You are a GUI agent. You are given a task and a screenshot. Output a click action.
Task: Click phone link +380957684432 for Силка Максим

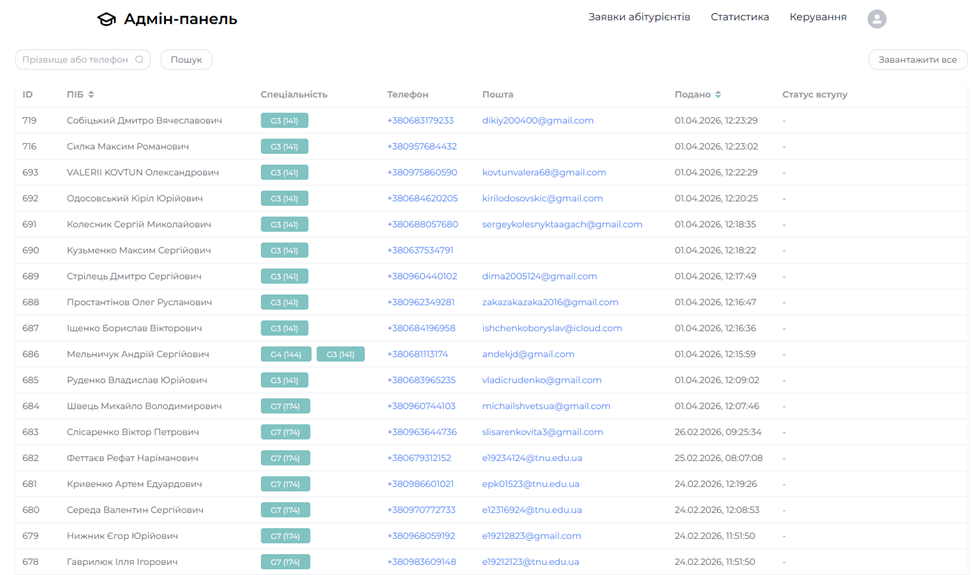tap(421, 146)
